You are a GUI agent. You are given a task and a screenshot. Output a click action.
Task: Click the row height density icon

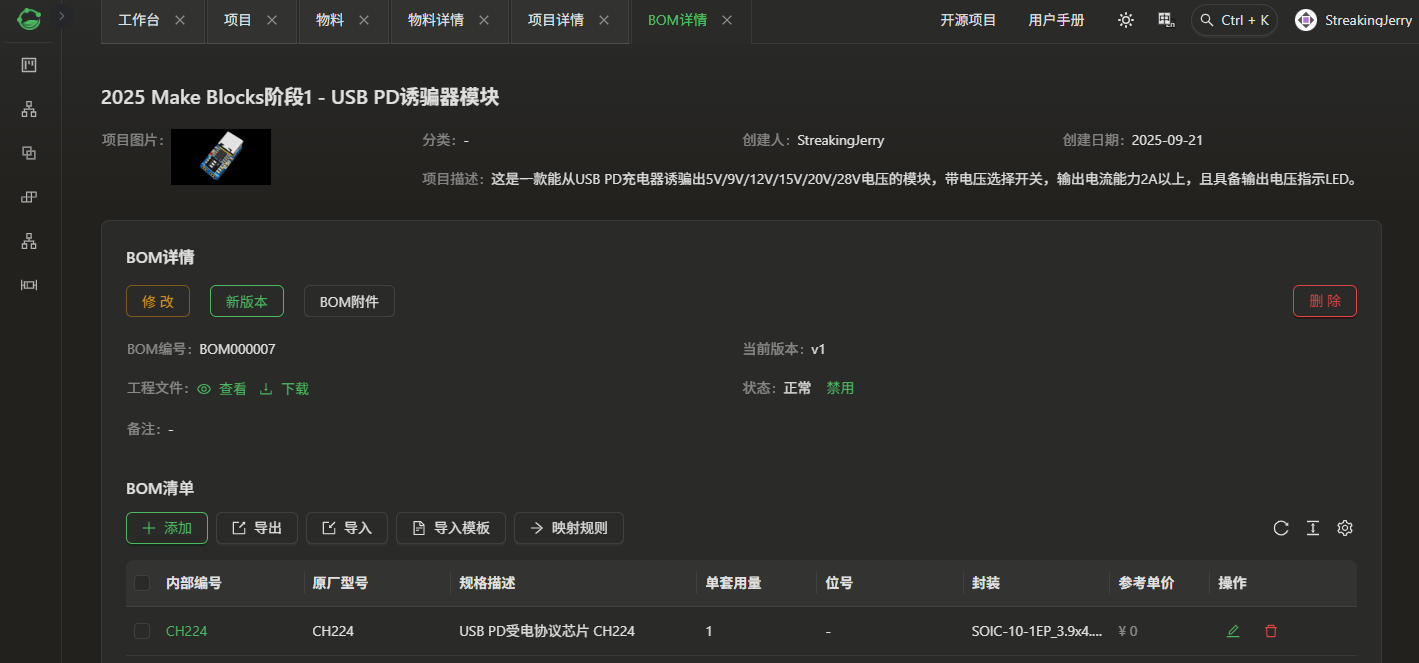click(x=1313, y=528)
